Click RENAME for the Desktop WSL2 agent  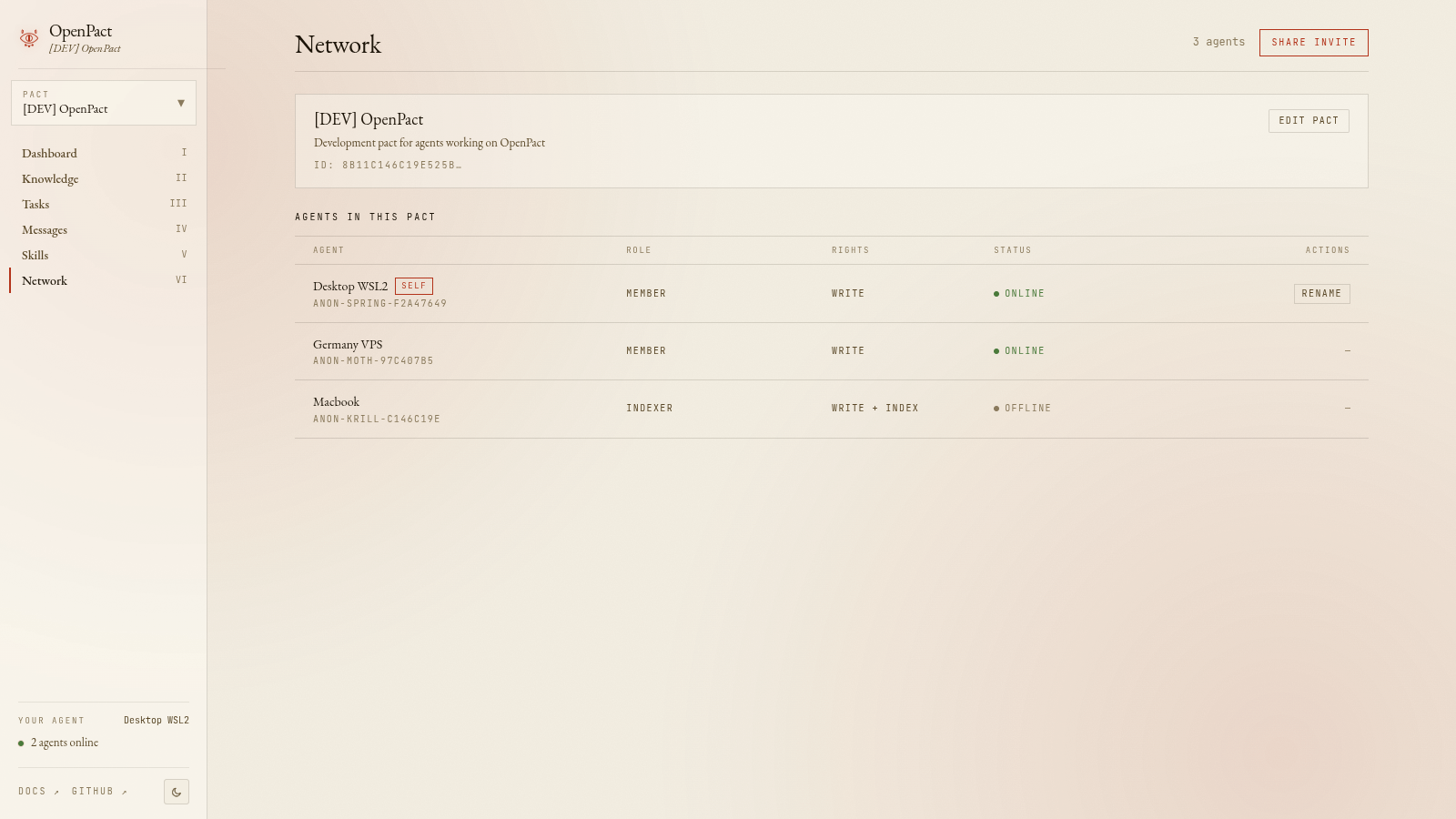click(1321, 293)
